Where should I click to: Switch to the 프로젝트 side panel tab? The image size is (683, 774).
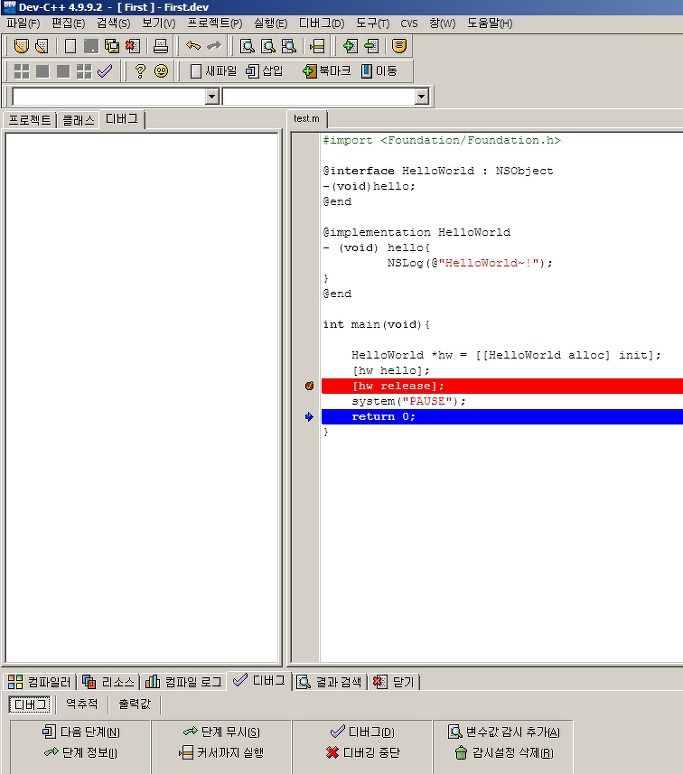click(30, 120)
